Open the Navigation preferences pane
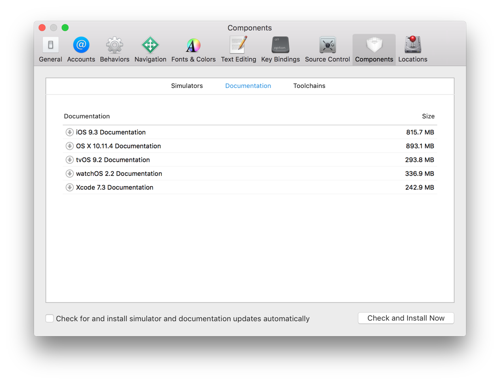The height and width of the screenshot is (385, 500). pyautogui.click(x=150, y=49)
